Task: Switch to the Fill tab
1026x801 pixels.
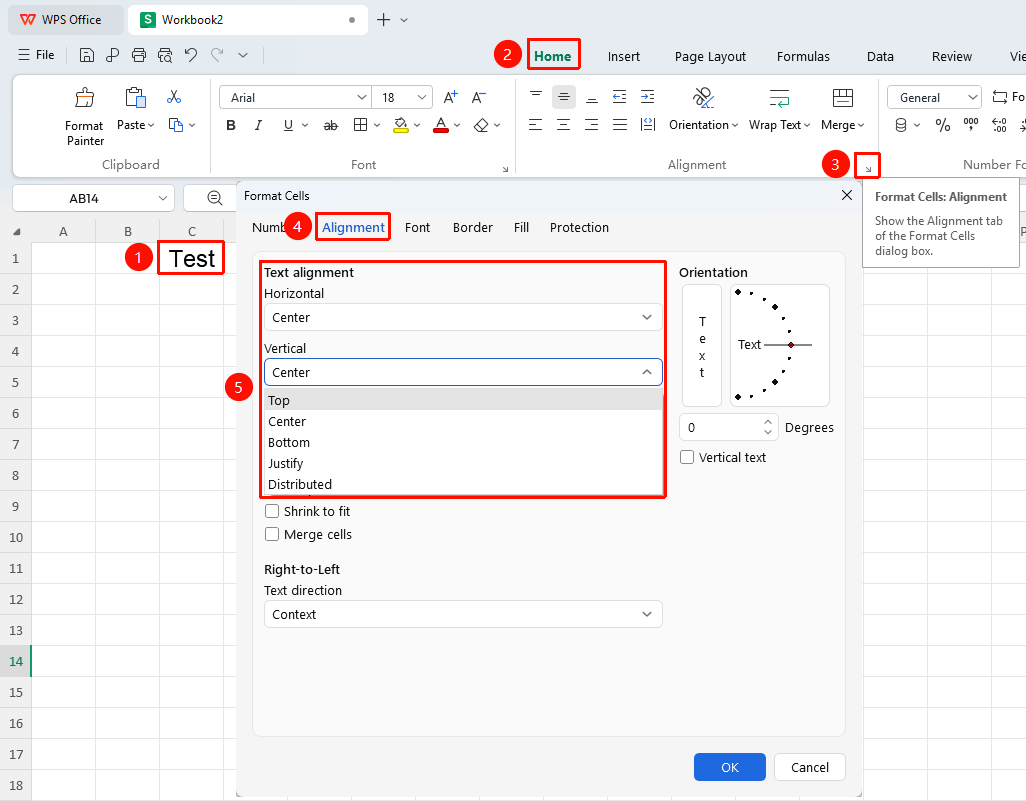Action: (522, 227)
